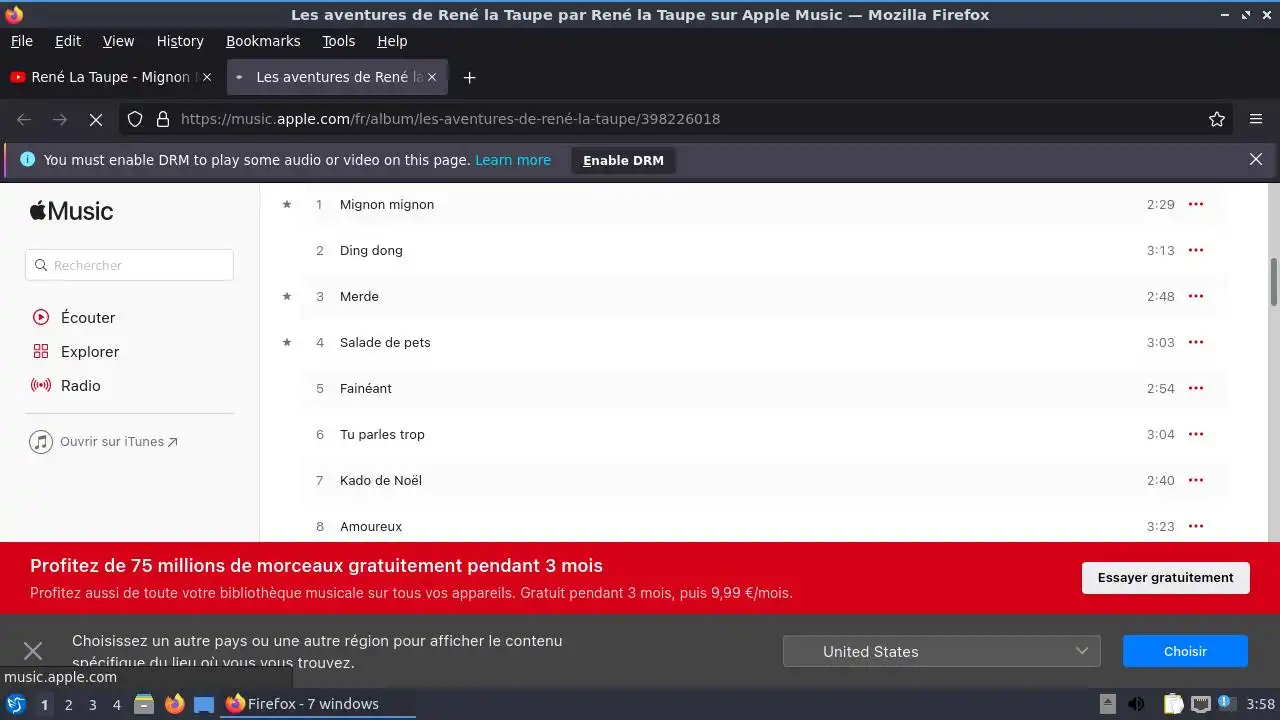Select the Tu parles trop track title

click(382, 434)
